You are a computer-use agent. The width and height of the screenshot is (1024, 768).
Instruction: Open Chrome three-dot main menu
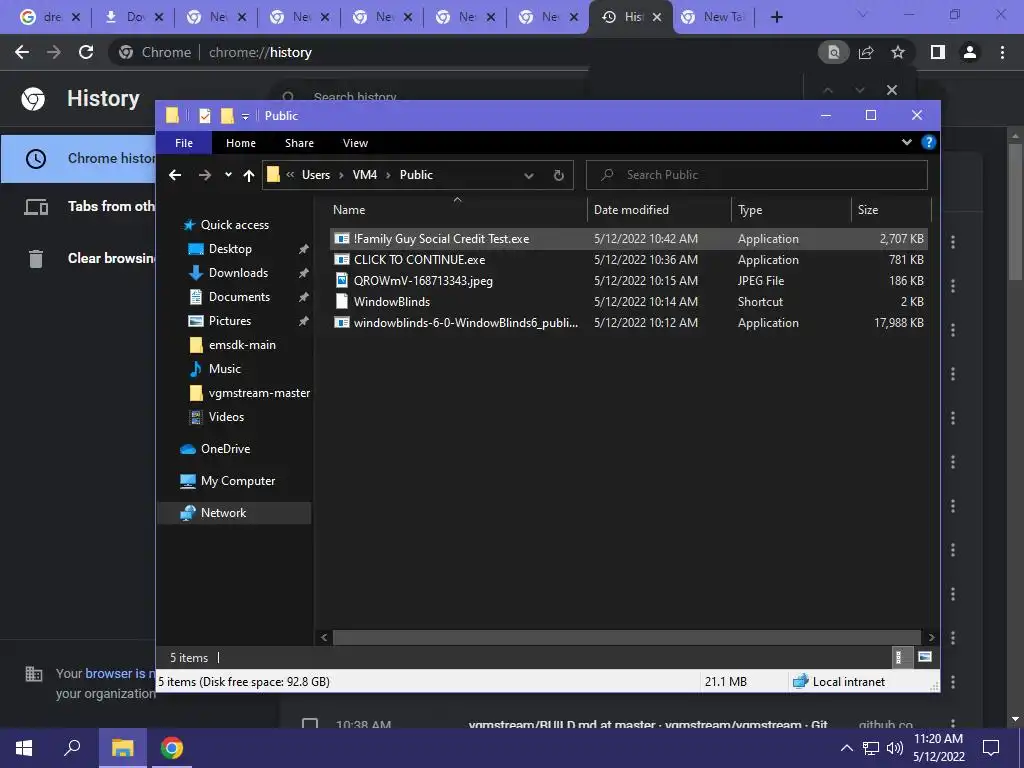1002,52
